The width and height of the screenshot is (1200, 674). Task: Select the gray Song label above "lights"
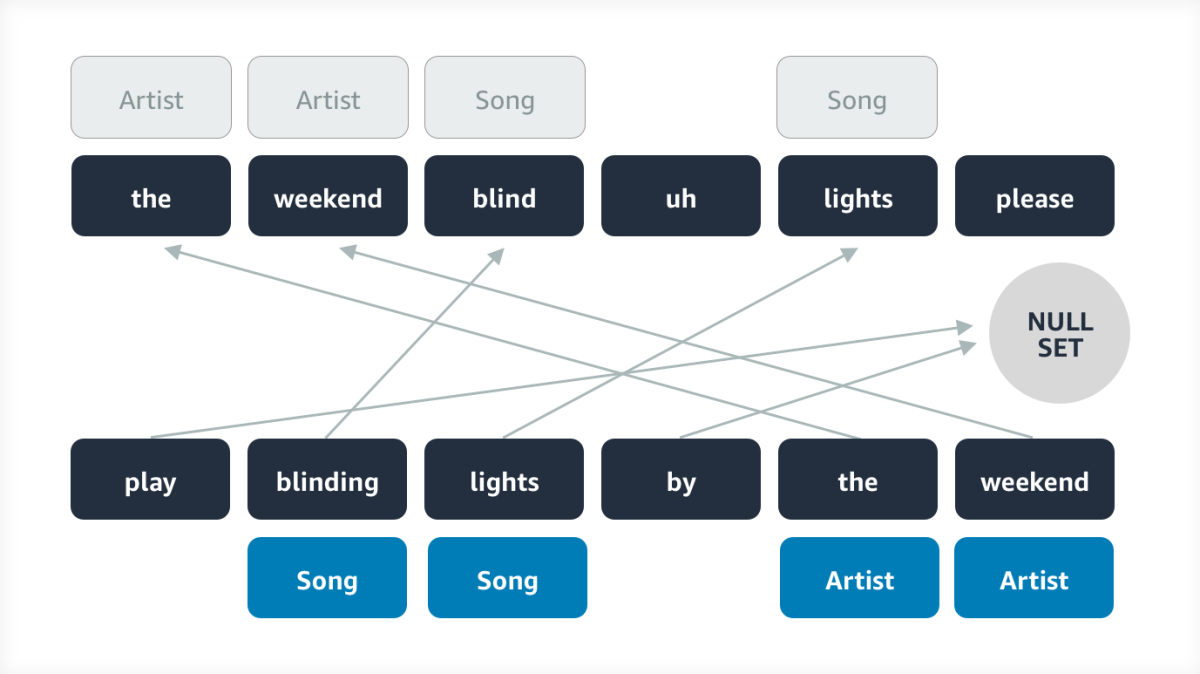coord(857,97)
